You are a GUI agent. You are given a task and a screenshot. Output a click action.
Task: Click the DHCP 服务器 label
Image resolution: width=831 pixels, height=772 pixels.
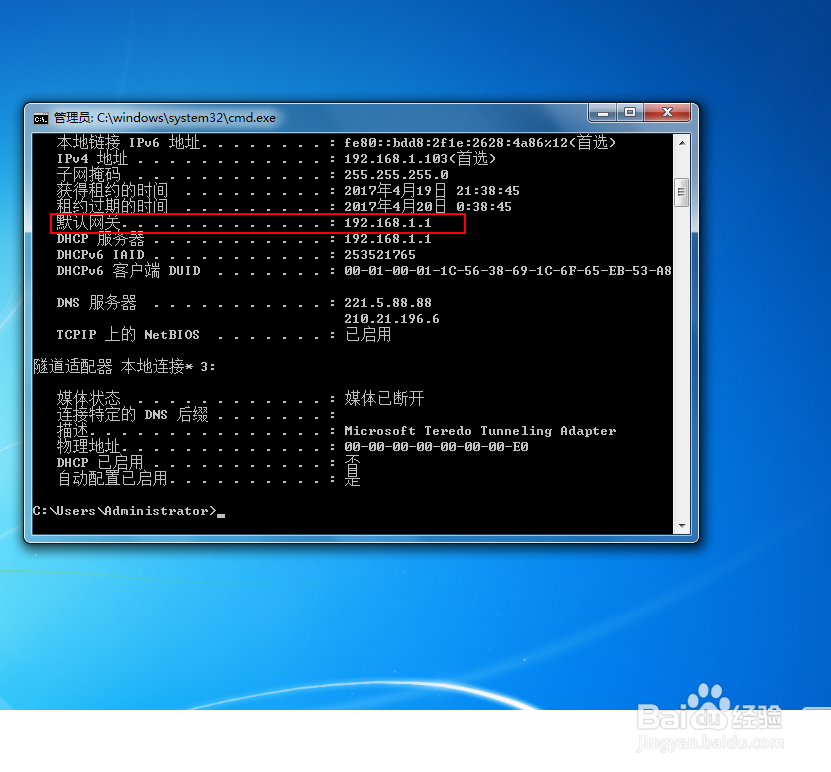(x=100, y=239)
